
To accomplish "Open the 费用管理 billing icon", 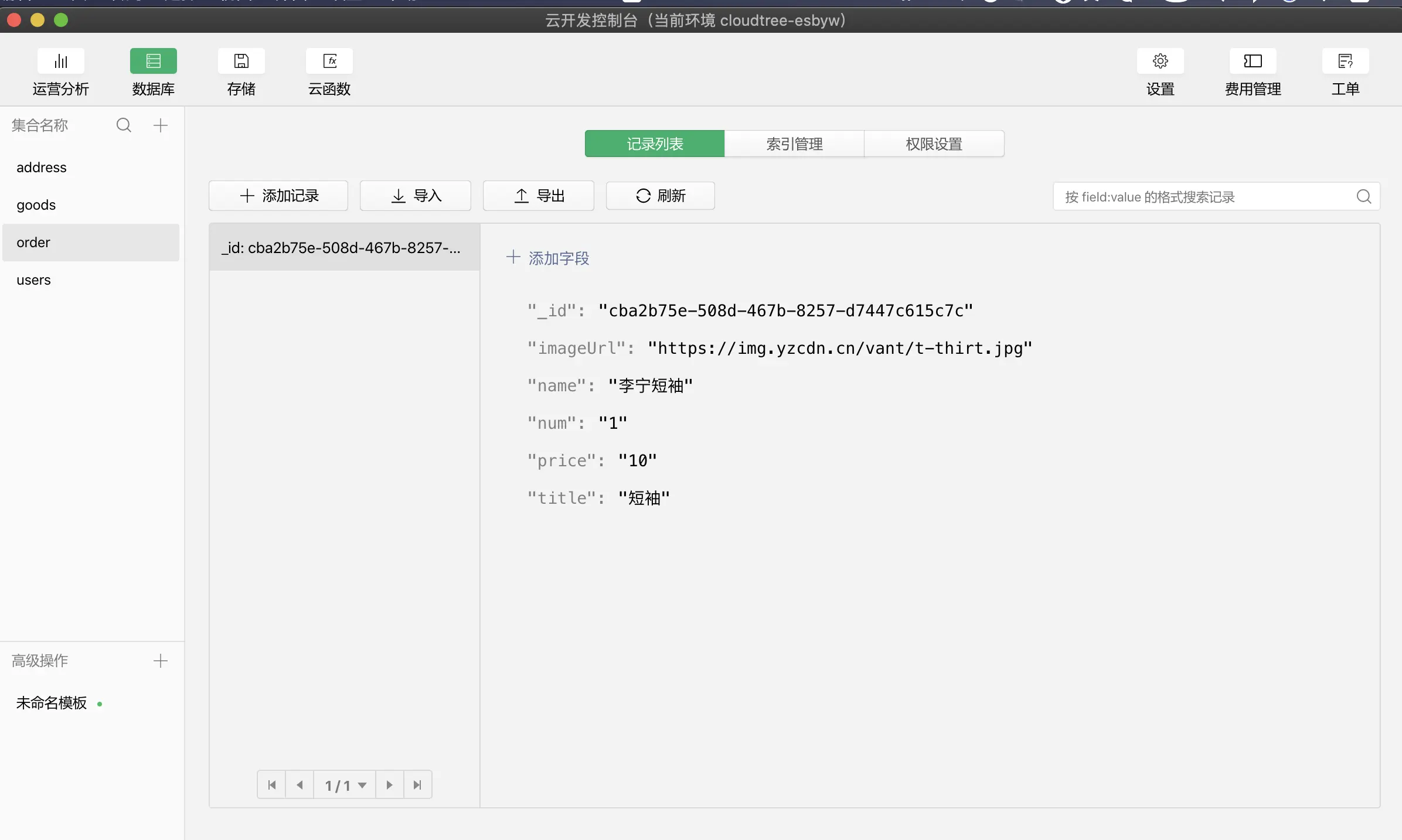I will click(x=1253, y=61).
